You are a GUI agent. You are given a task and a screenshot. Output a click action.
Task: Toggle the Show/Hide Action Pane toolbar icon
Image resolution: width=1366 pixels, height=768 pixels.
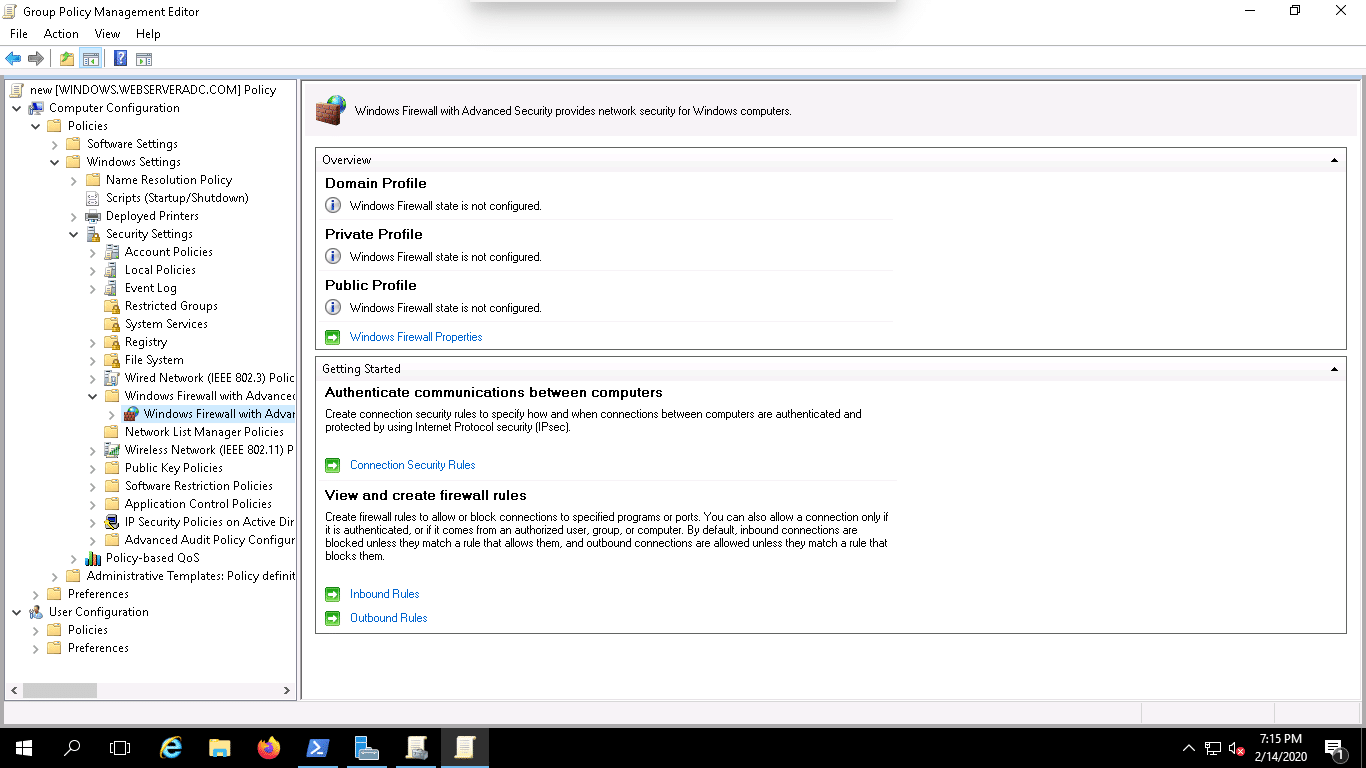click(144, 59)
